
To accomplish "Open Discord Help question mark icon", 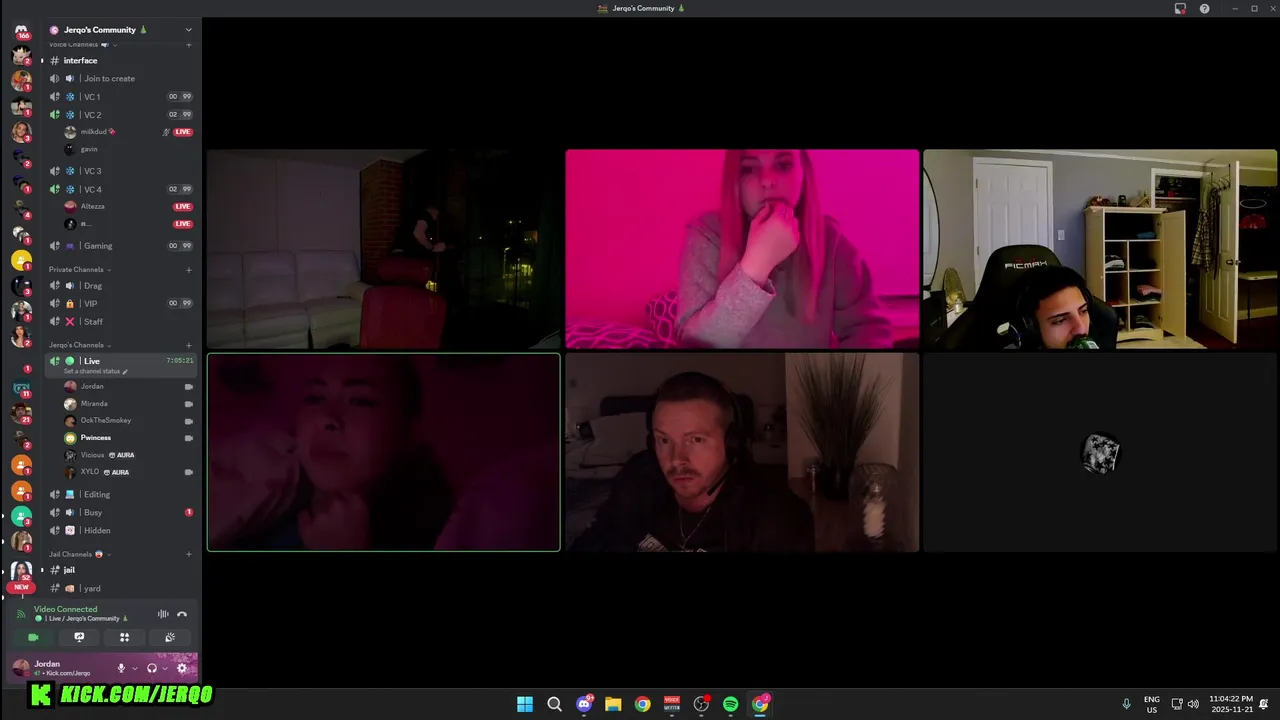I will (x=1204, y=8).
